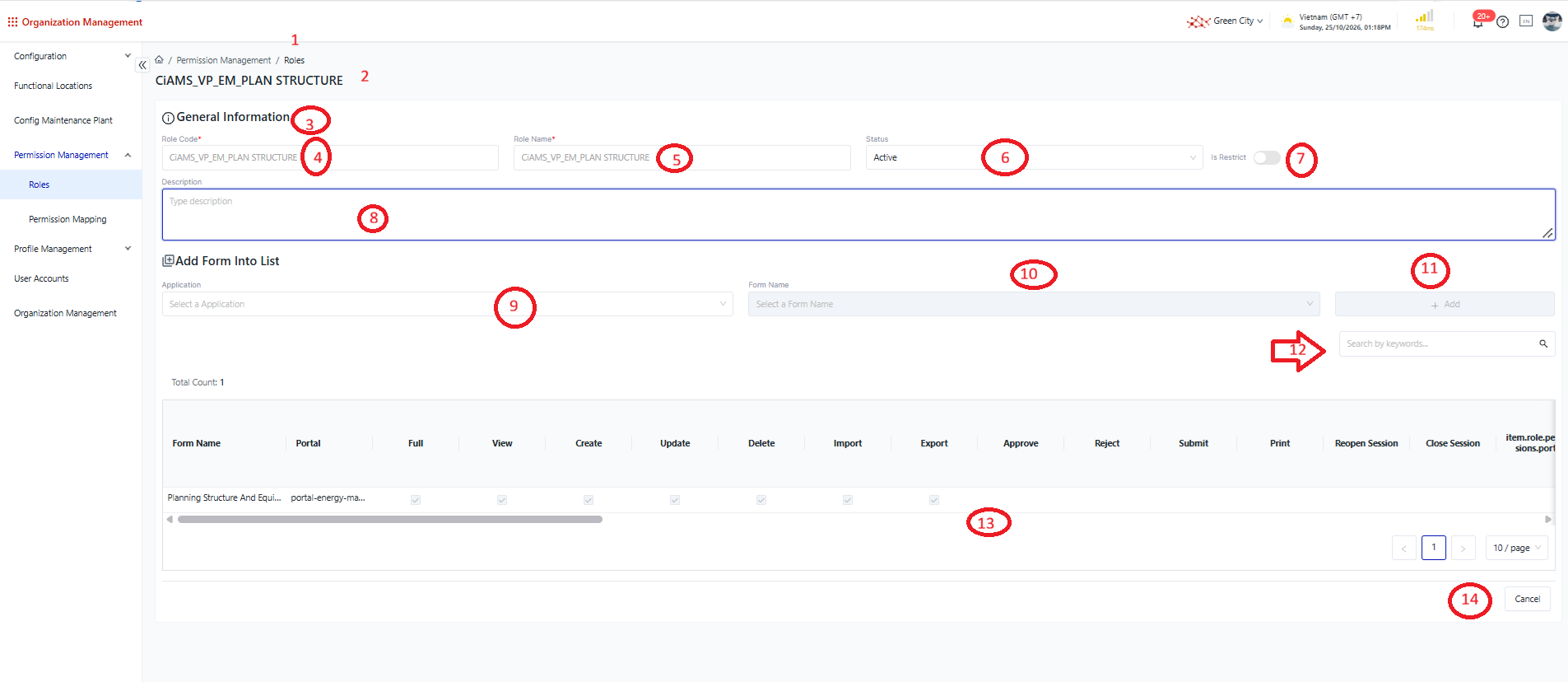This screenshot has height=682, width=1568.
Task: Click the Green City organization logo
Action: coord(1198,21)
